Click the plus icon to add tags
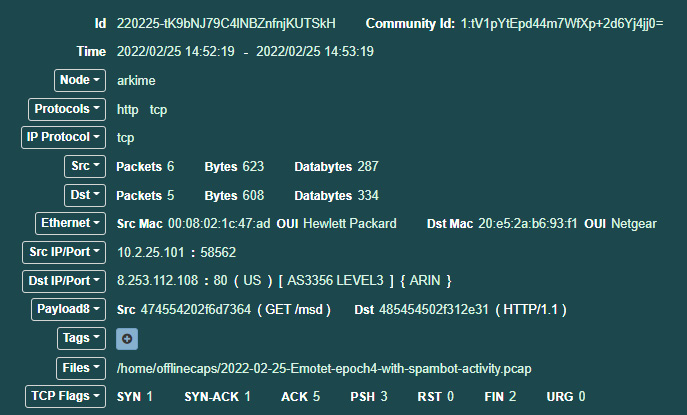687x415 pixels. coord(127,339)
